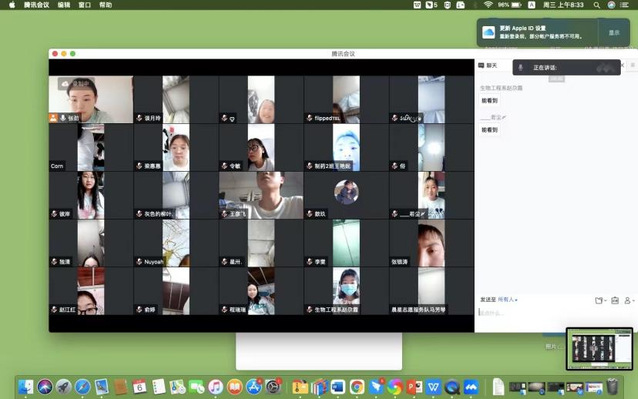Viewport: 638px width, 399px height.
Task: Click the second 能看到 chat message
Action: (x=489, y=130)
